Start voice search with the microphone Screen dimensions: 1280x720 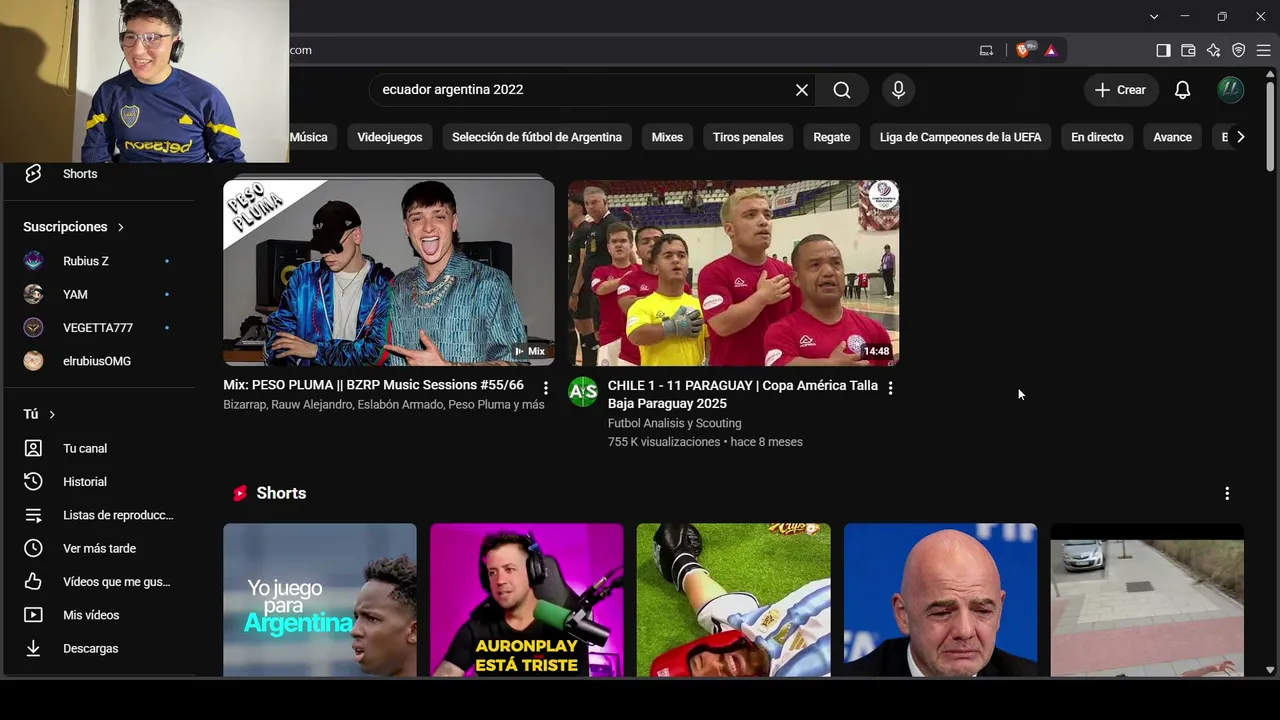898,90
